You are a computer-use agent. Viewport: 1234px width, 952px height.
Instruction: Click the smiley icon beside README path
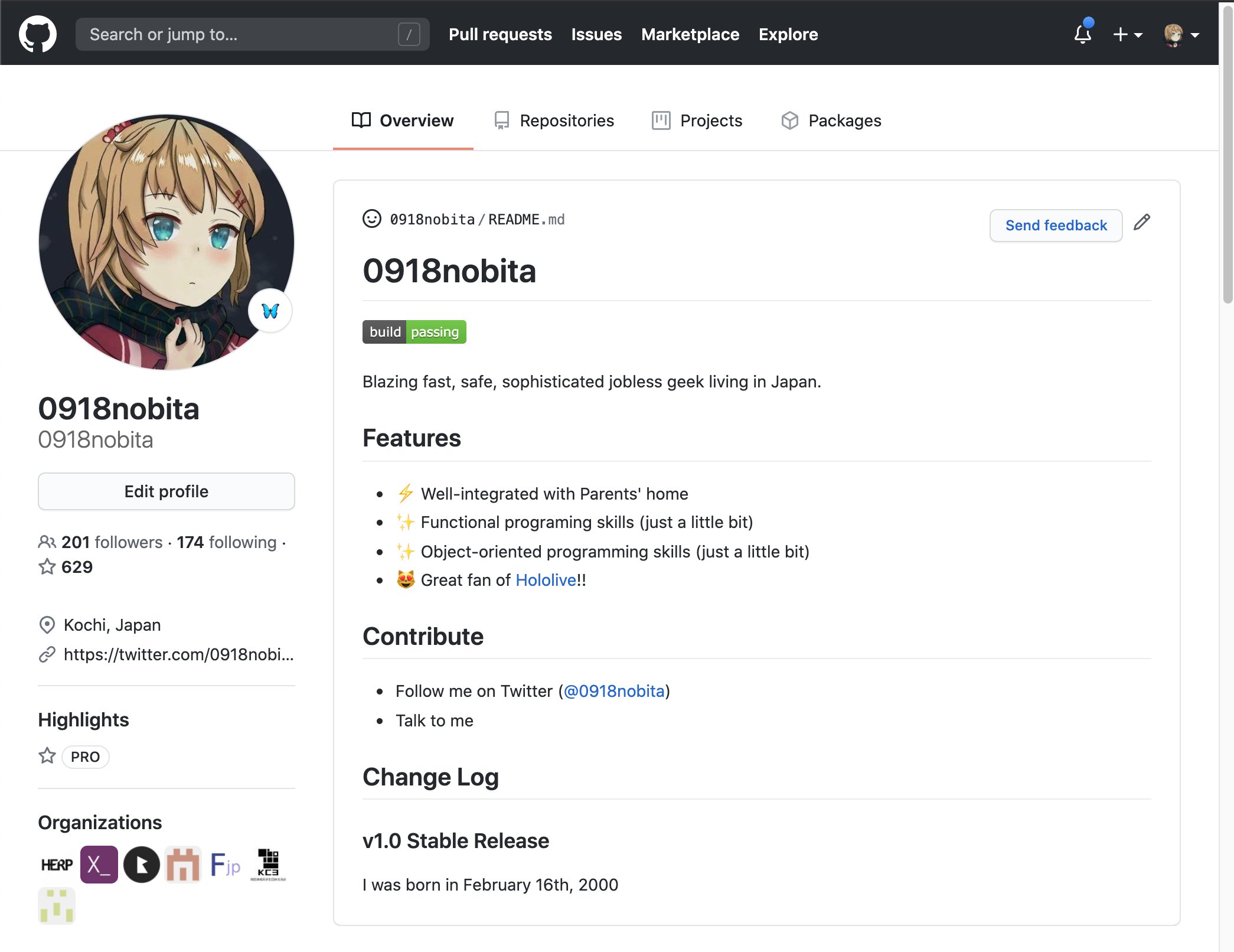pyautogui.click(x=372, y=219)
